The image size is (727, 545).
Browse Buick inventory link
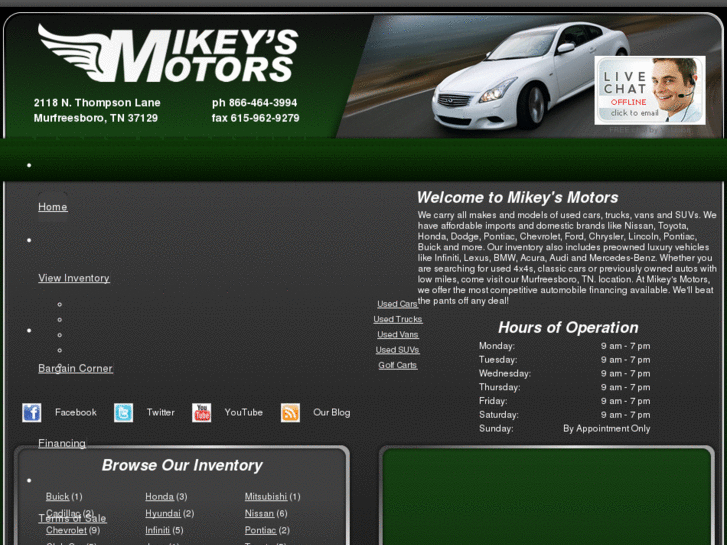[57, 497]
